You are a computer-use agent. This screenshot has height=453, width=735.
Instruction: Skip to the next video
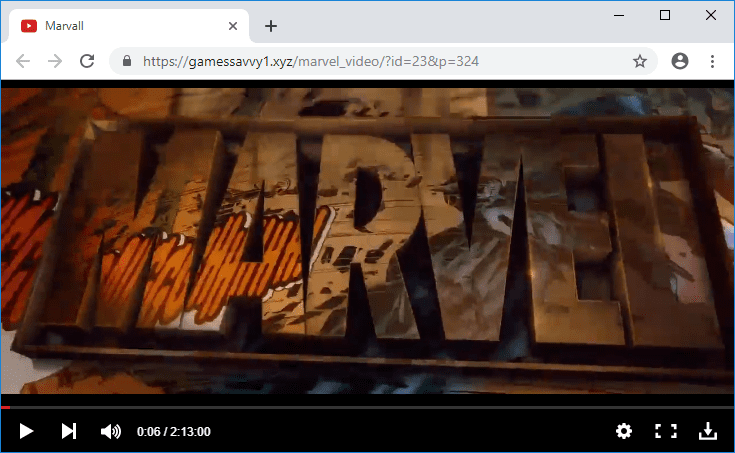pyautogui.click(x=69, y=431)
